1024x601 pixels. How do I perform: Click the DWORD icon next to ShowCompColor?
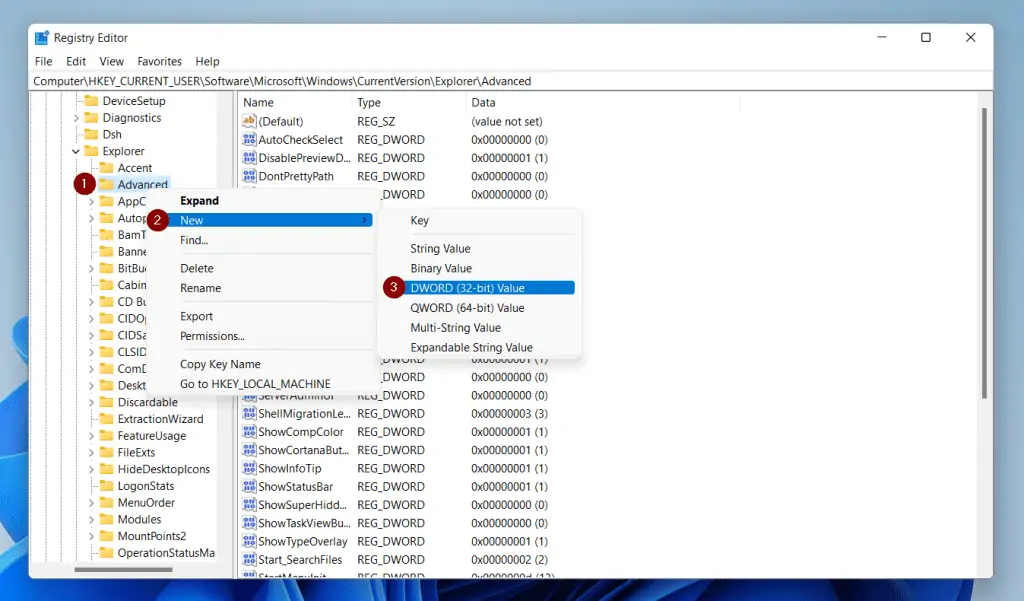click(247, 431)
